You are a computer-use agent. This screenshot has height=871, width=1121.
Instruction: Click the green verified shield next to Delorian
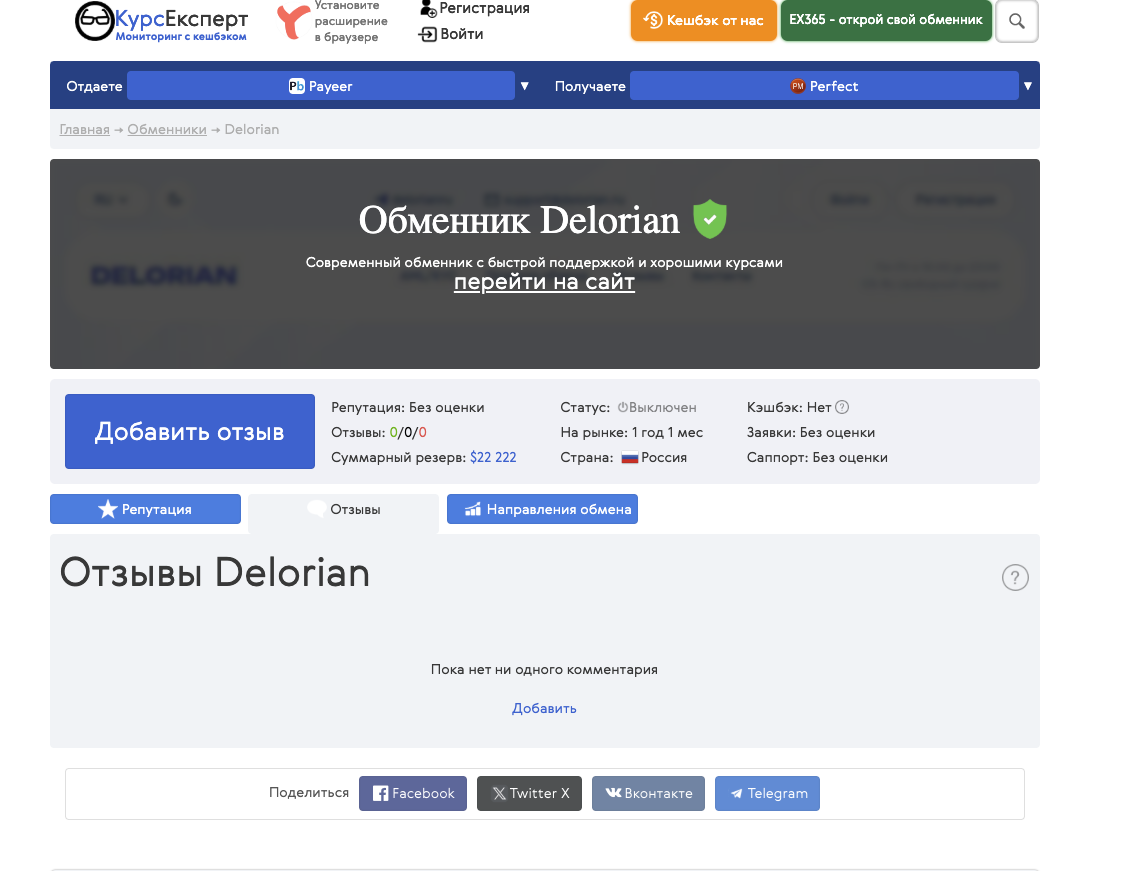710,219
